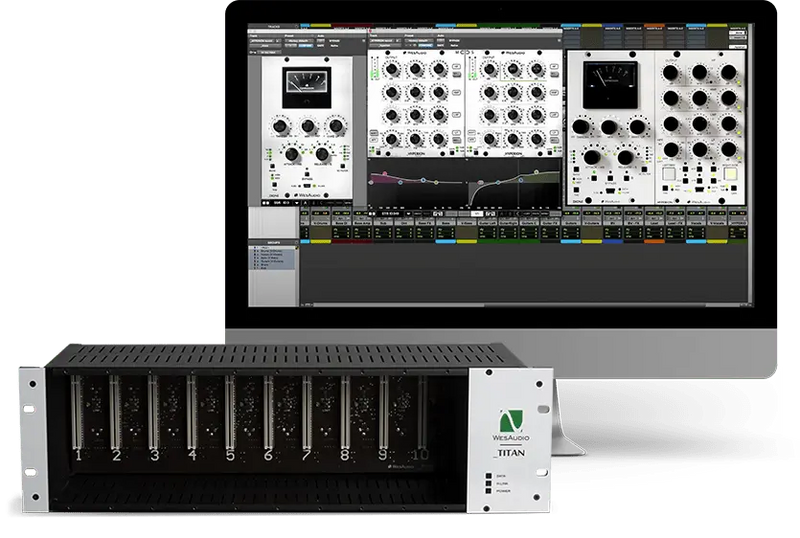Image resolution: width=800 pixels, height=538 pixels.
Task: Click the orange track color strip in the mixer
Action: 655,241
